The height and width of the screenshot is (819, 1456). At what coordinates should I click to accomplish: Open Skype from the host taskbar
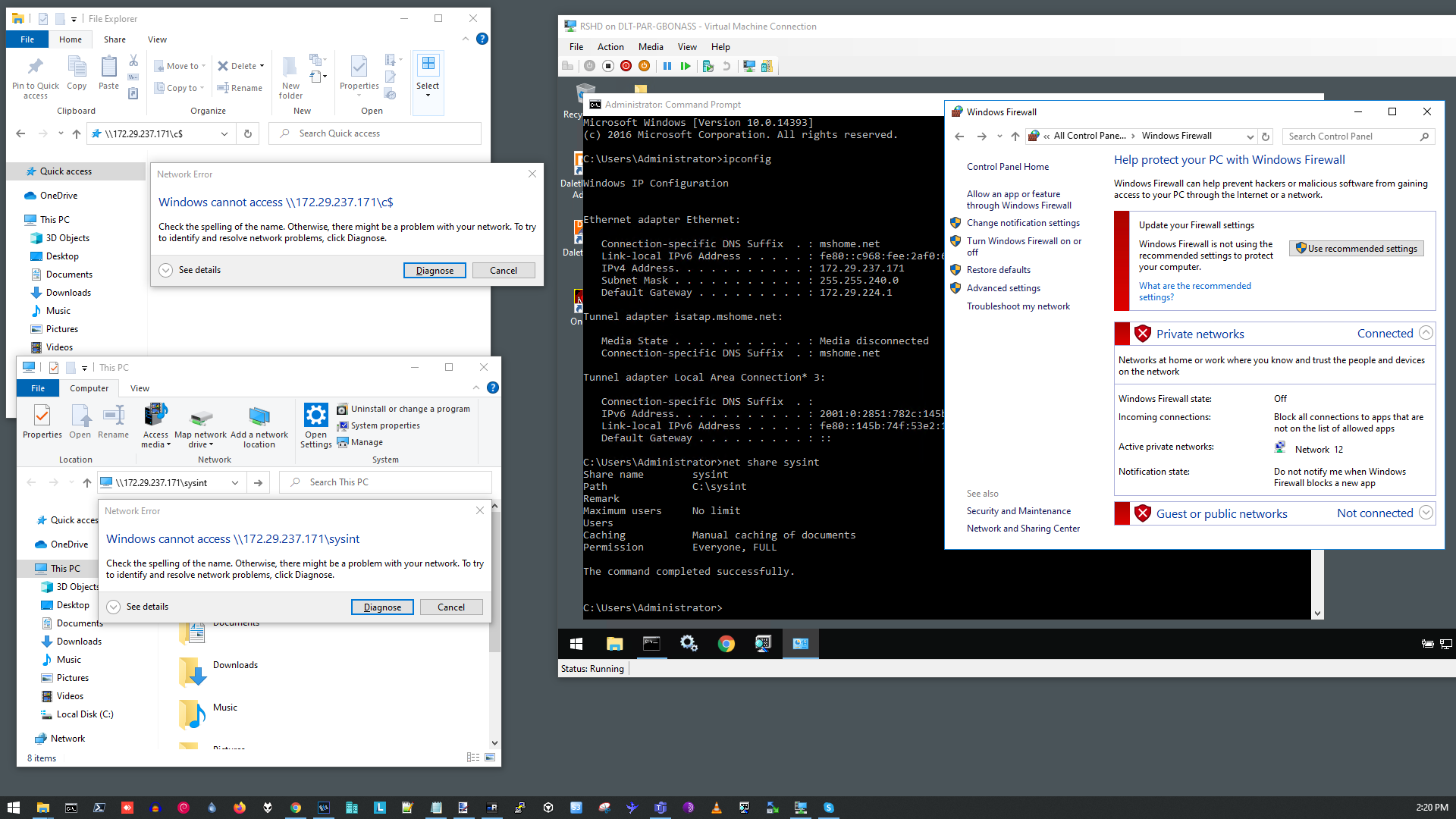click(829, 808)
